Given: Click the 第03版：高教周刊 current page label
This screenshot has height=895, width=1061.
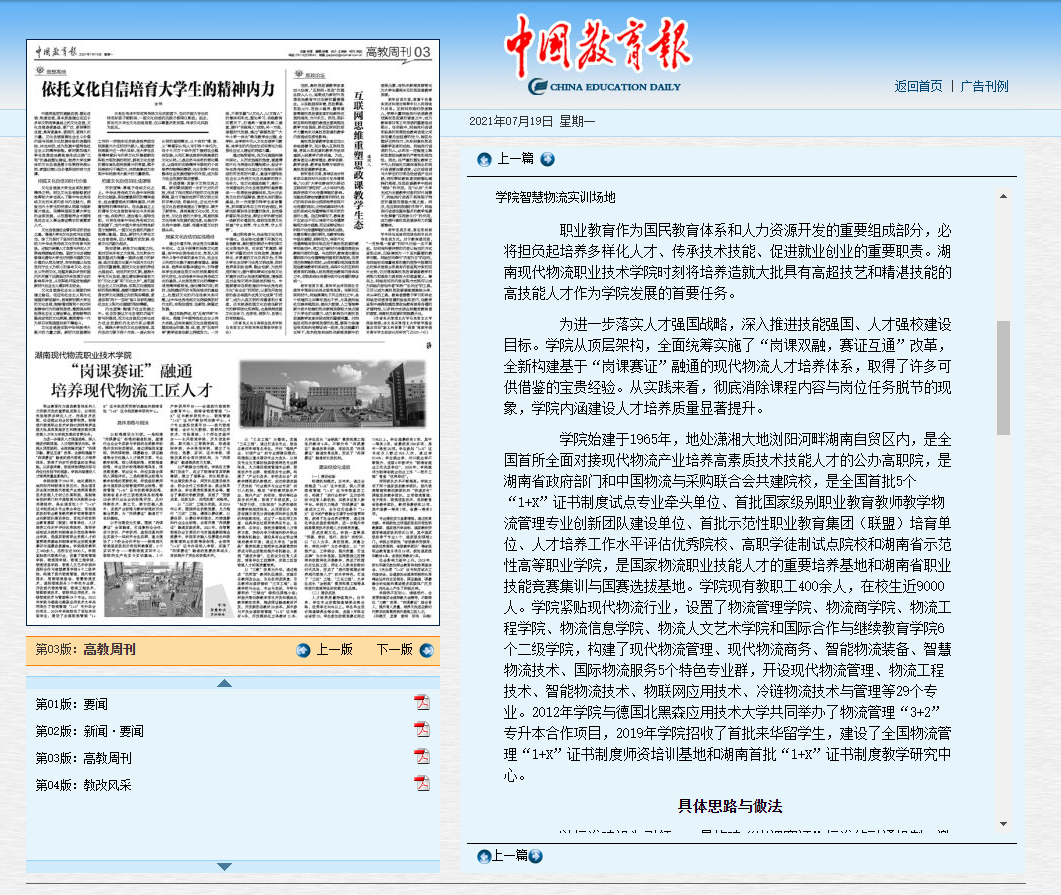Looking at the screenshot, I should [x=85, y=649].
